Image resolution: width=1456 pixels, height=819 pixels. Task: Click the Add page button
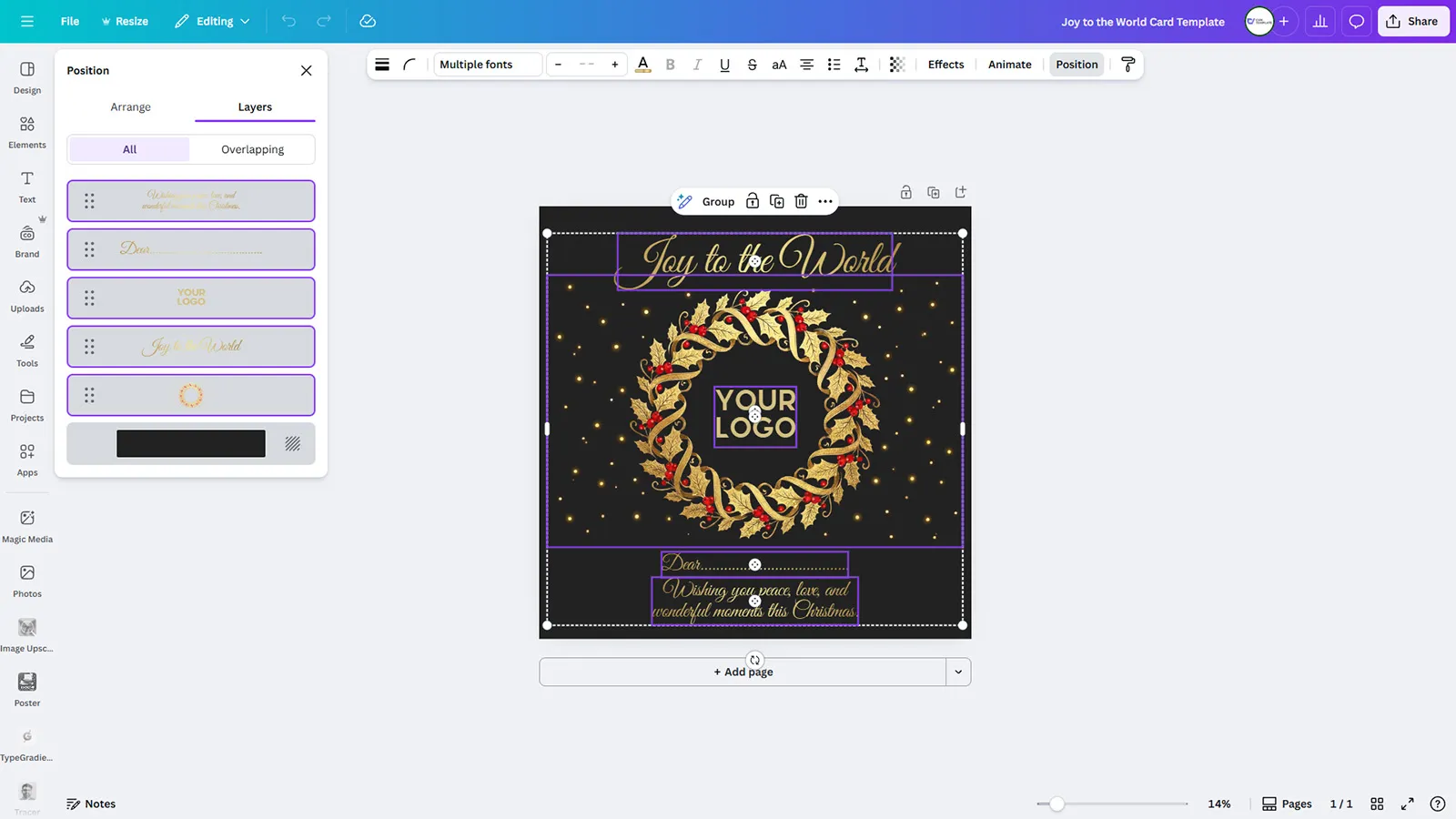click(743, 671)
